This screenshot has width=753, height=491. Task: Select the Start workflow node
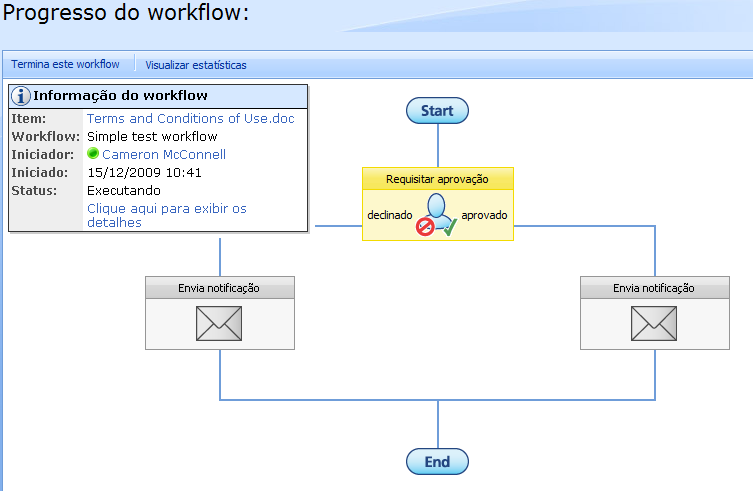coord(437,111)
